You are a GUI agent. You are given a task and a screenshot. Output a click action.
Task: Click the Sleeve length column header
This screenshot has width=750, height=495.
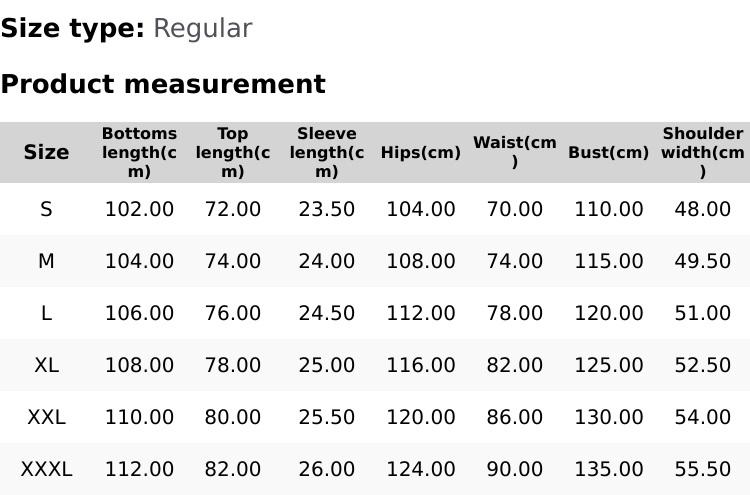(326, 152)
